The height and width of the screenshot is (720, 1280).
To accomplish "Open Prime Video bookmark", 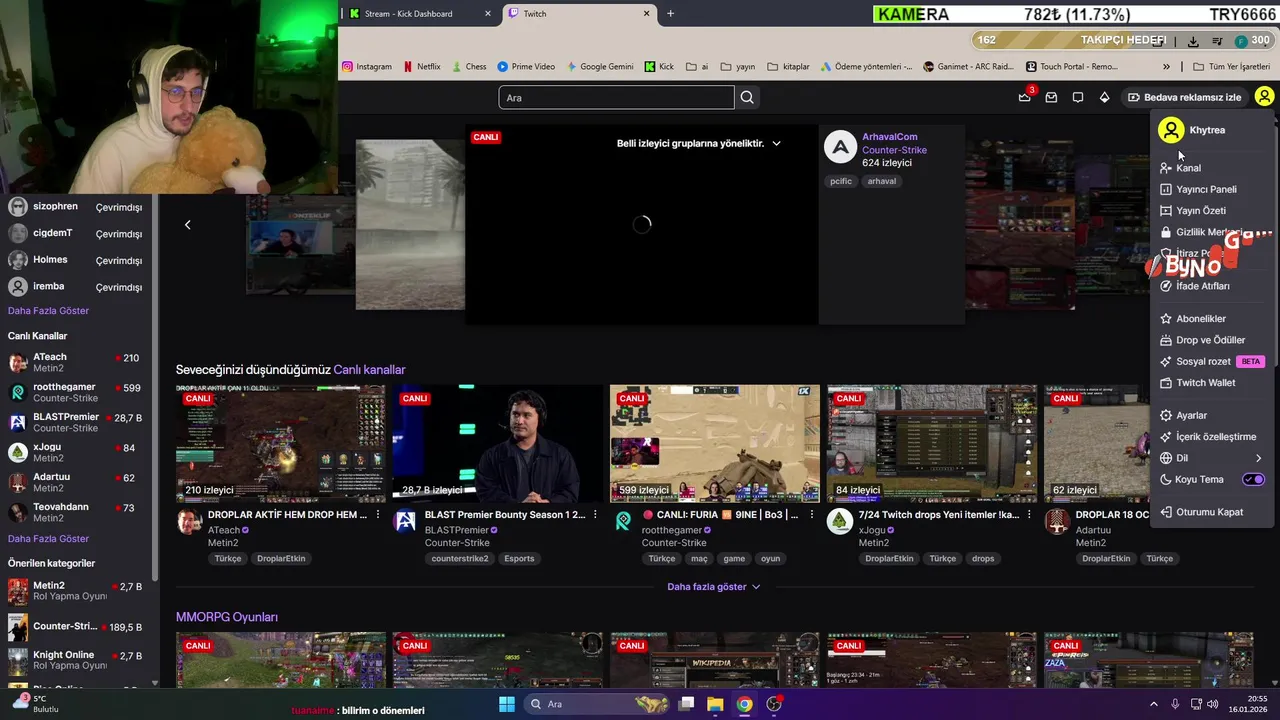I will coord(526,67).
